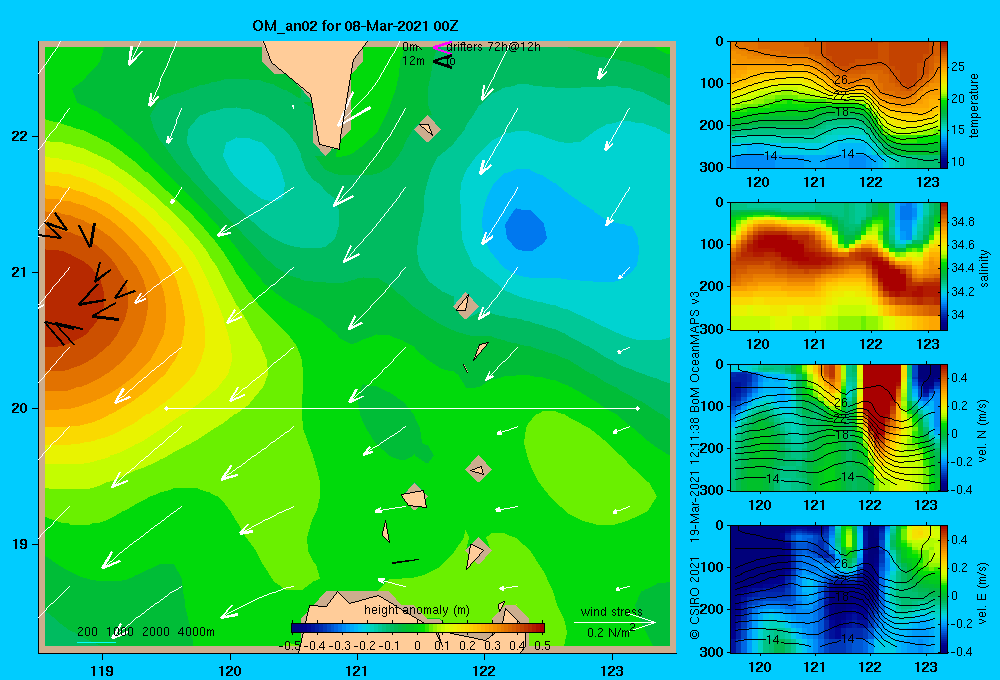
Task: Click the 'salinity' colorbar axis label
Action: [983, 271]
